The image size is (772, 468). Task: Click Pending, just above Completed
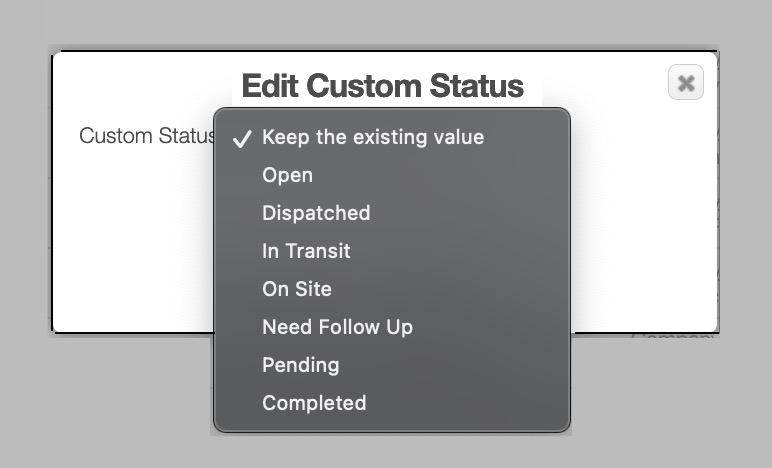pos(300,365)
